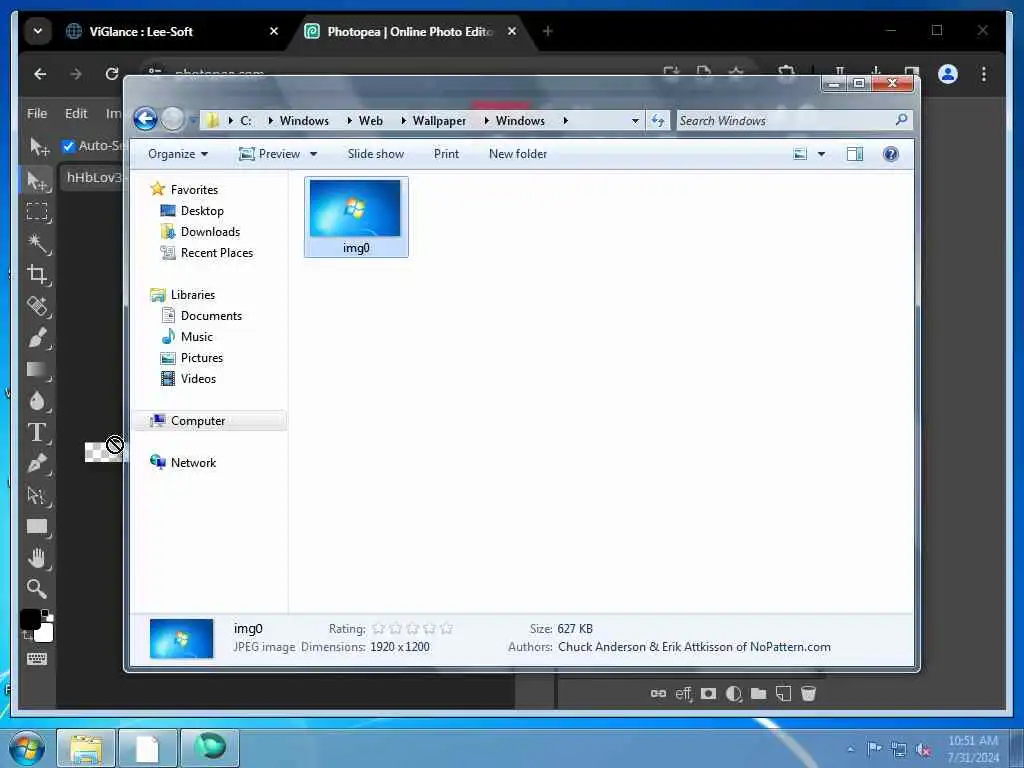Image resolution: width=1024 pixels, height=768 pixels.
Task: Open layer effects (eff) in Photopea
Action: click(683, 694)
